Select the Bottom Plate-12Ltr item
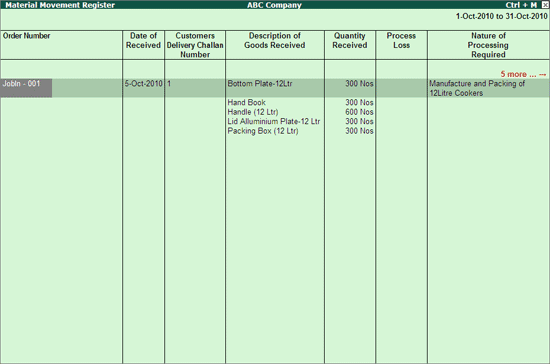Screen dimensions: 550x364 tap(260, 84)
